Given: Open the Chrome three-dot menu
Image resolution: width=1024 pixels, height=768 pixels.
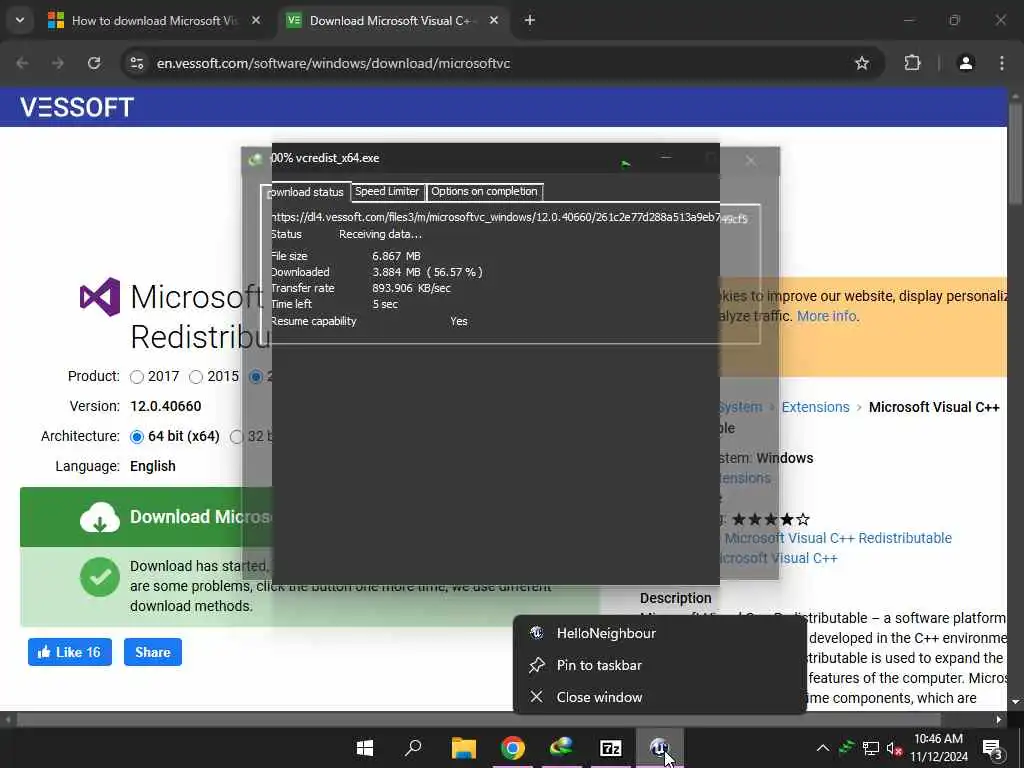Looking at the screenshot, I should [x=1001, y=63].
